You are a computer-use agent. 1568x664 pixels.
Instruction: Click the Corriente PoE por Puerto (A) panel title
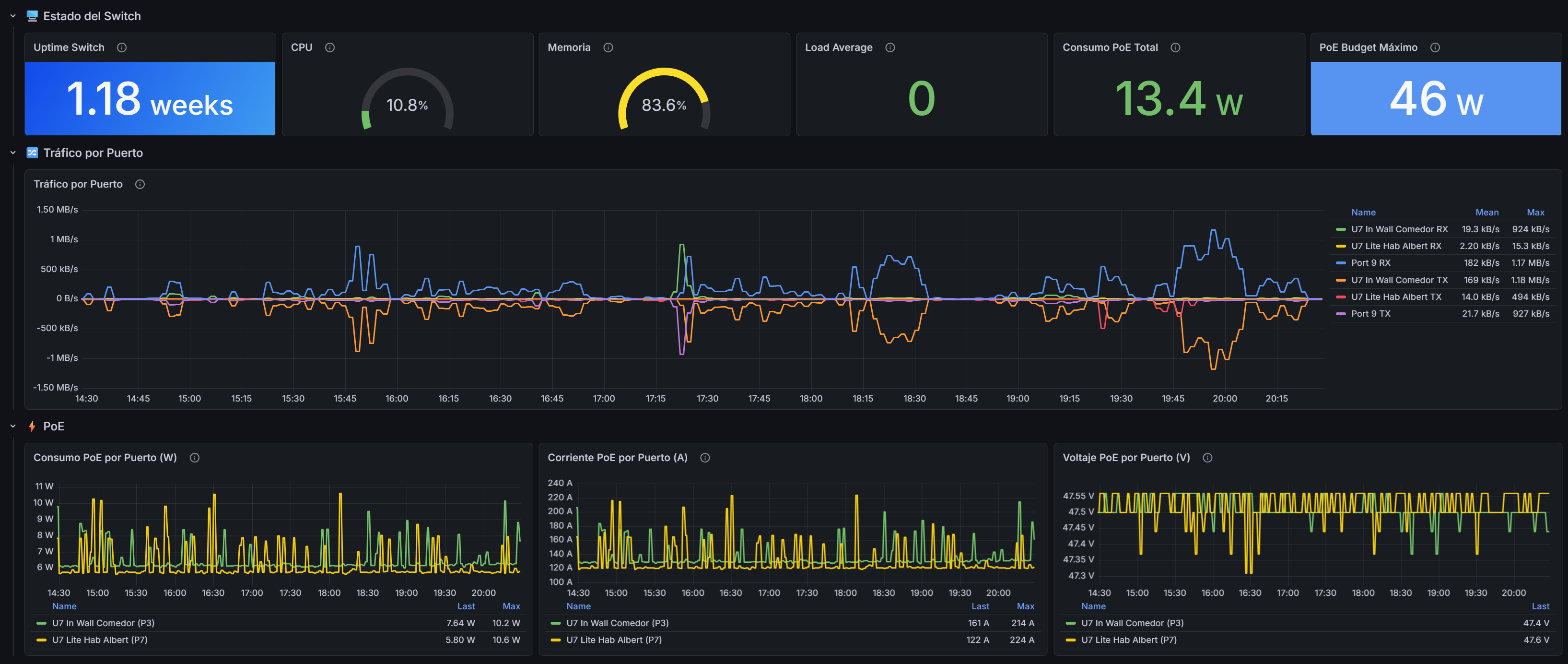tap(617, 458)
